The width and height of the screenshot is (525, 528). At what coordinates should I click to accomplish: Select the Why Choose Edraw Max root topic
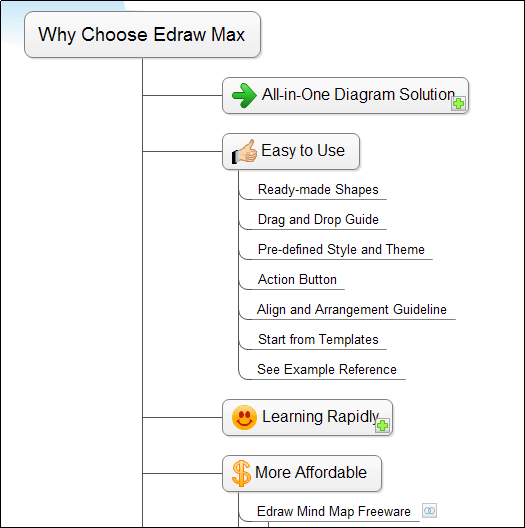[142, 35]
